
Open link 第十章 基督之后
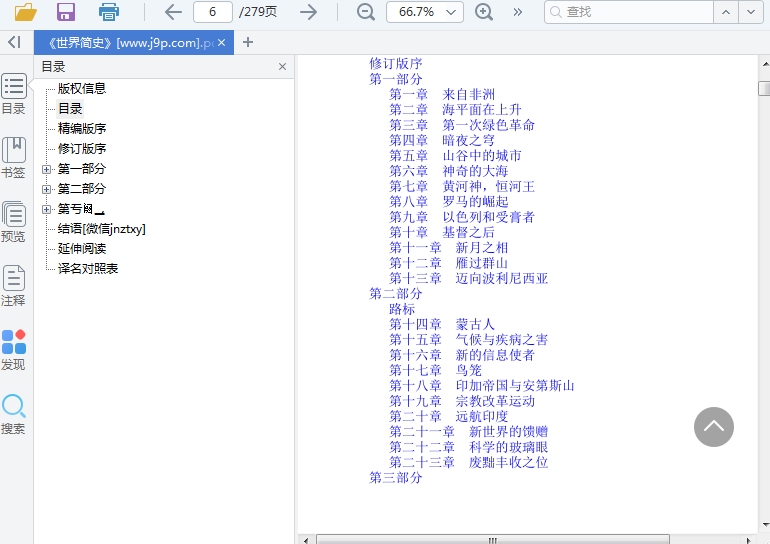pos(442,232)
